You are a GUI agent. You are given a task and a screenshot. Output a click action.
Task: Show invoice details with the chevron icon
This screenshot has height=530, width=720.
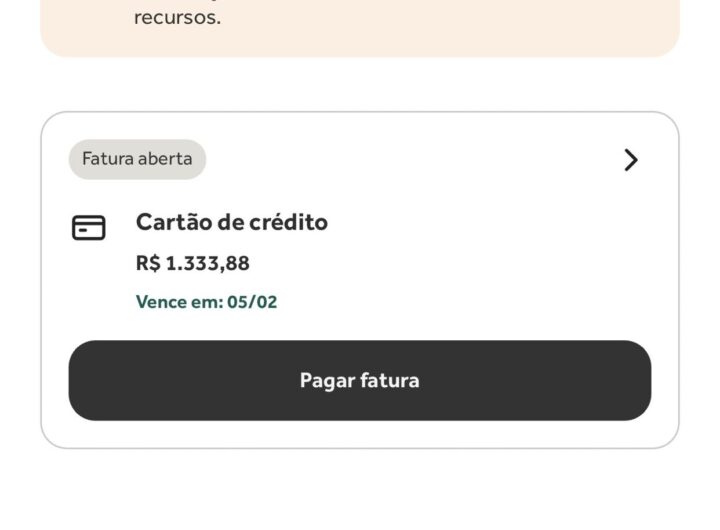click(631, 160)
